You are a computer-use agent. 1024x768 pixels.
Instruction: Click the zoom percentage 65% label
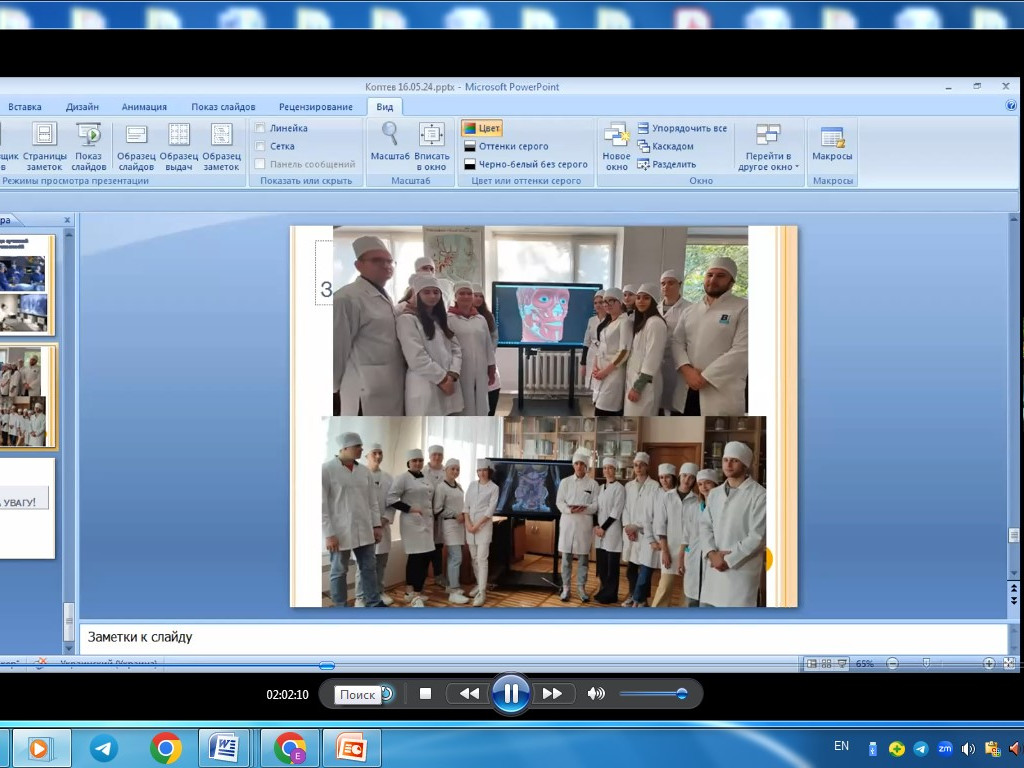coord(865,664)
